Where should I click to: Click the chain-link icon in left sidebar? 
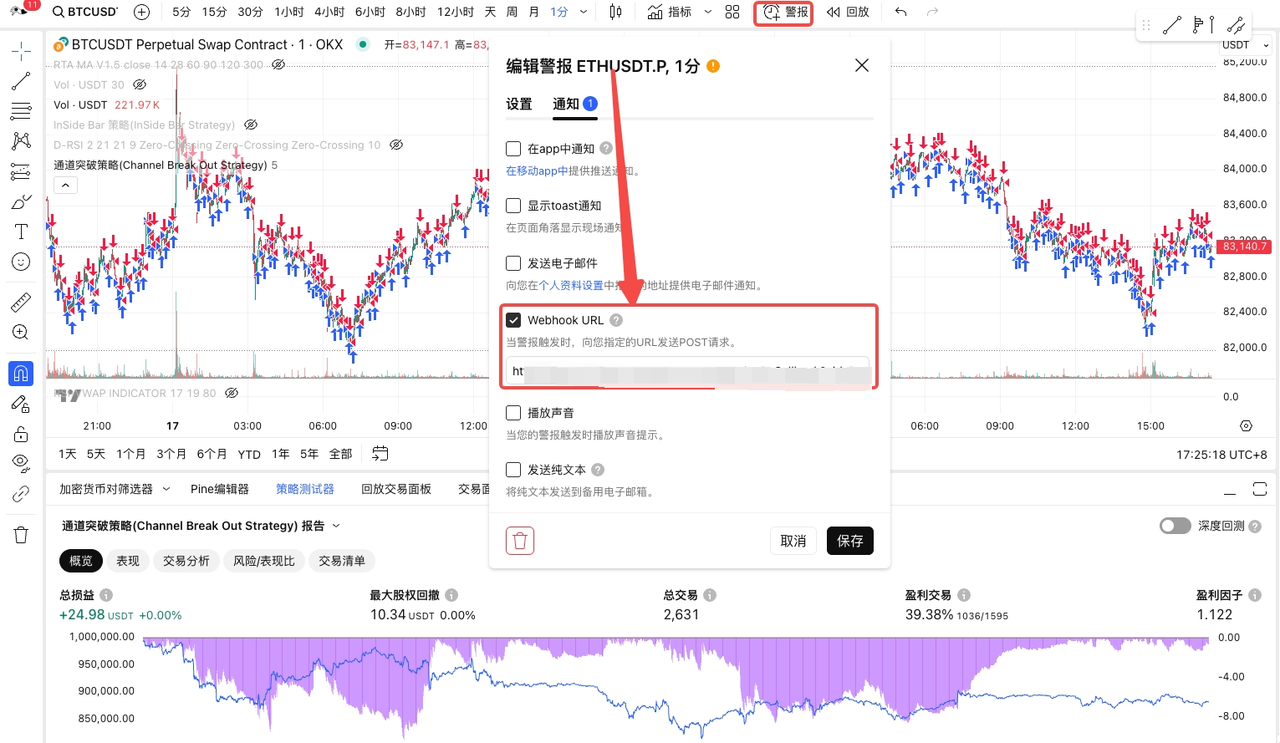point(21,494)
